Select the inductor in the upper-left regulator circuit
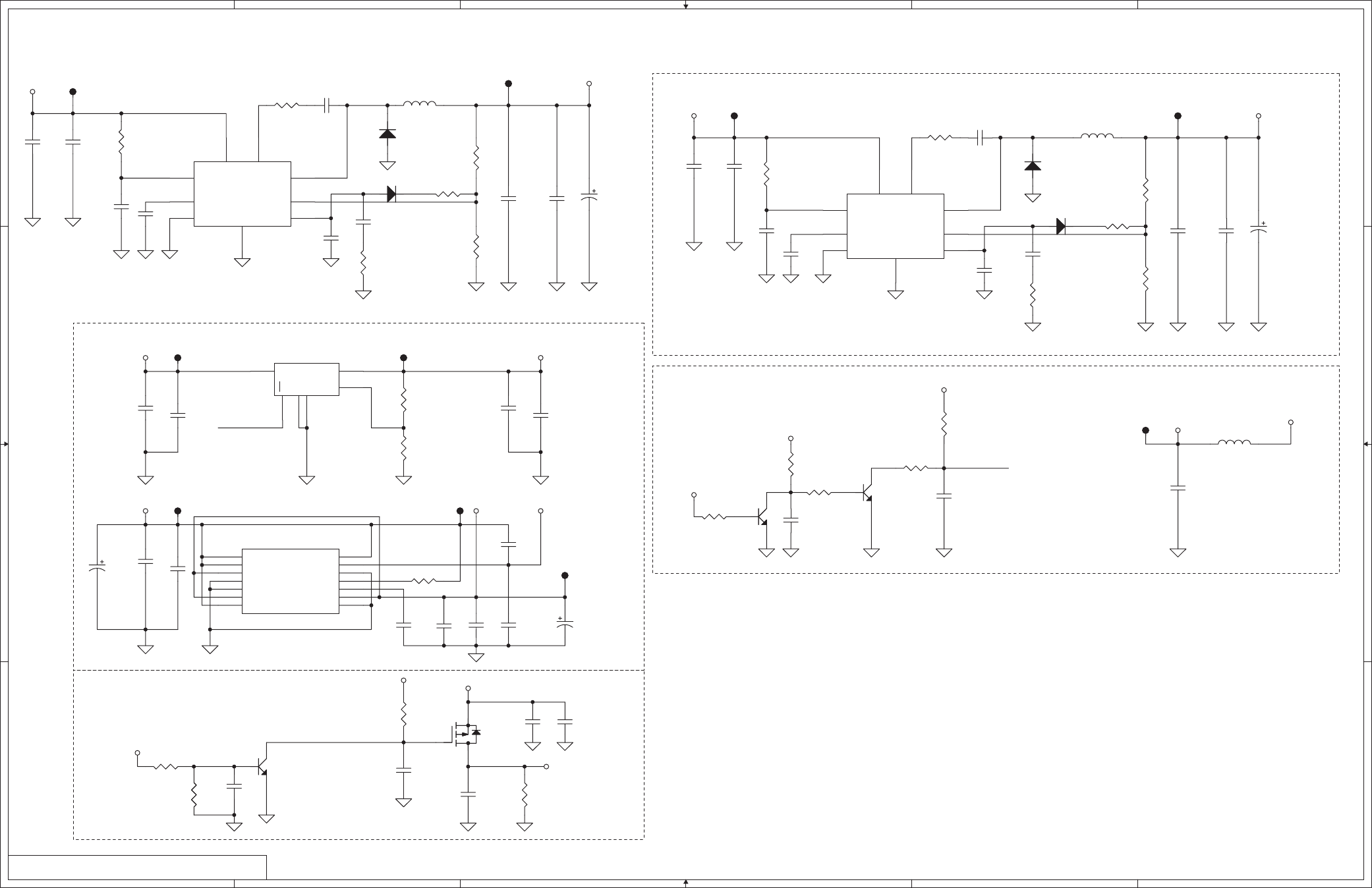The image size is (1372, 888). pyautogui.click(x=419, y=105)
